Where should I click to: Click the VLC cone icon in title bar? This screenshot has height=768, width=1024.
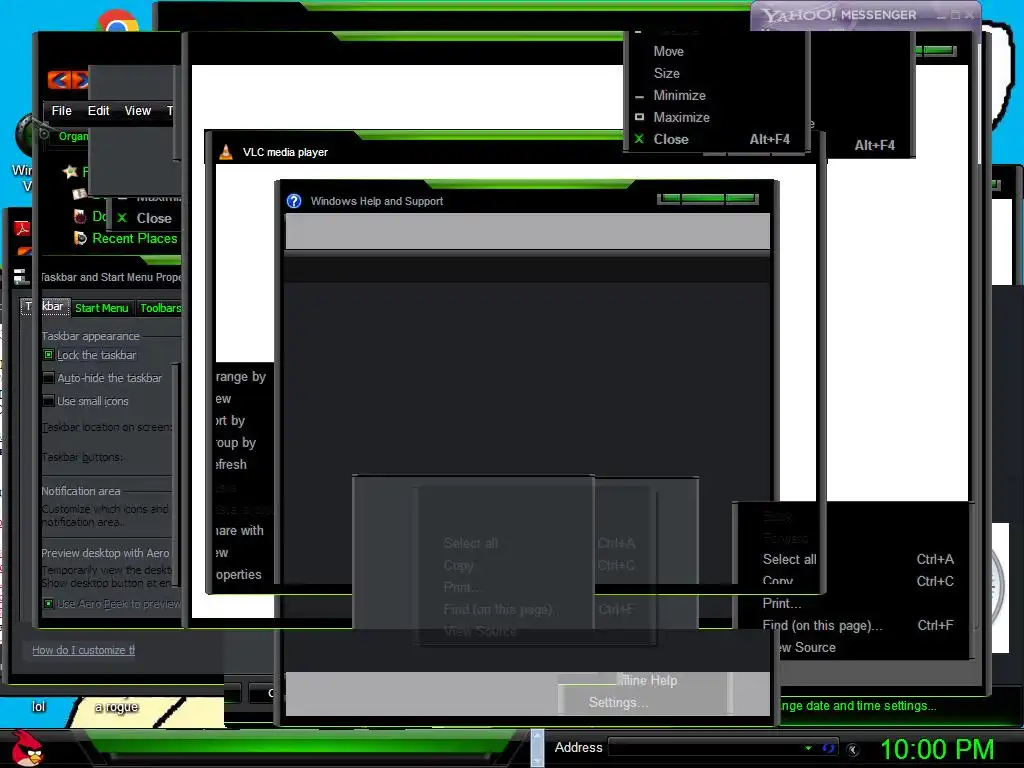click(226, 152)
